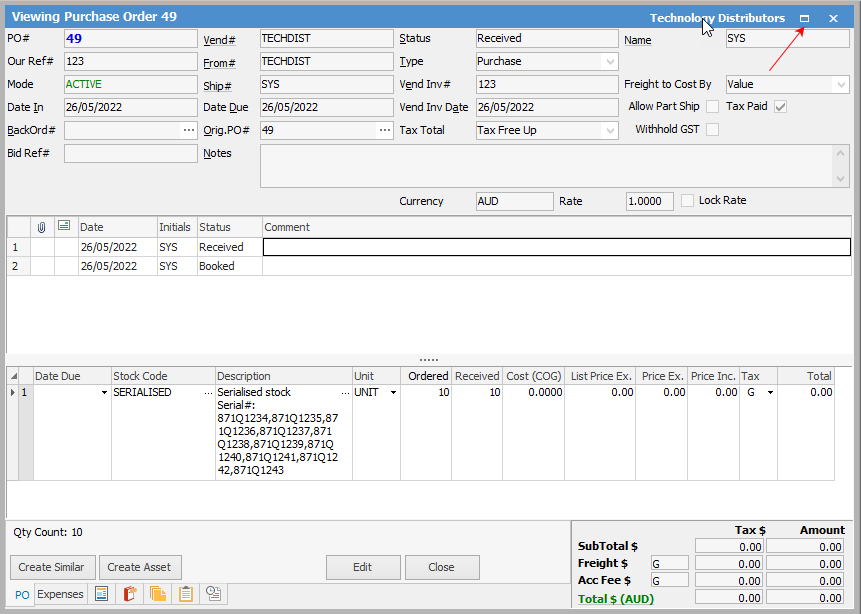Screen dimensions: 861x614
Task: Expand the Freight to Cost By dropdown
Action: (x=840, y=85)
